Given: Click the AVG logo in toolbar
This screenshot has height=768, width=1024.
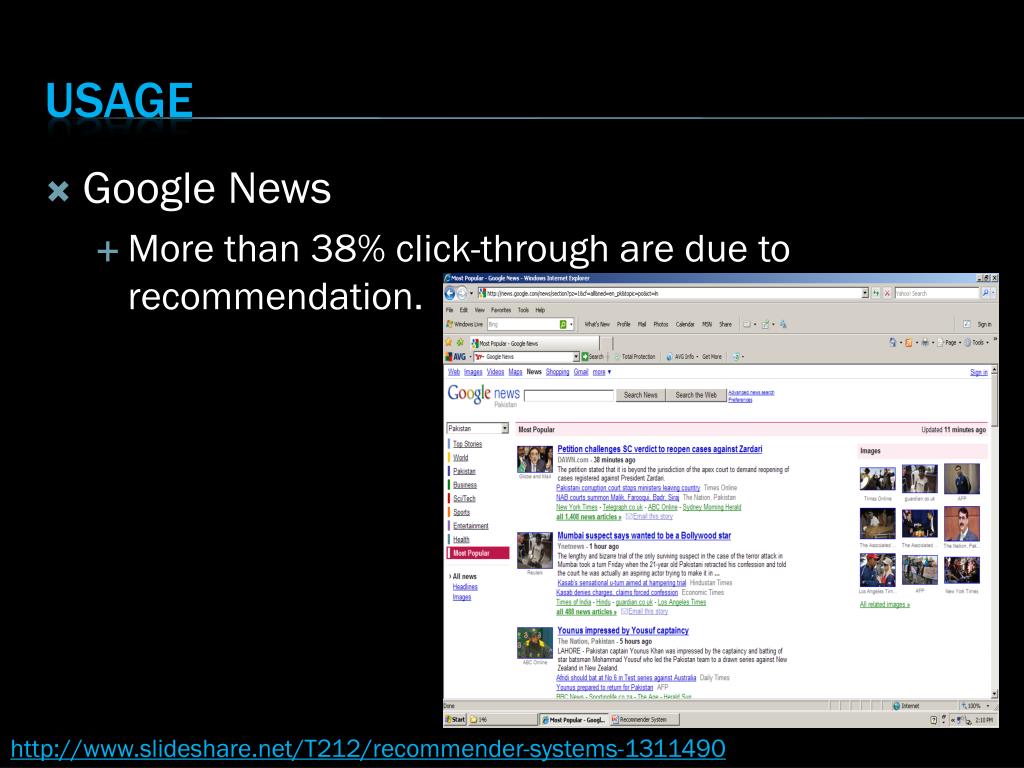Looking at the screenshot, I should (x=455, y=357).
